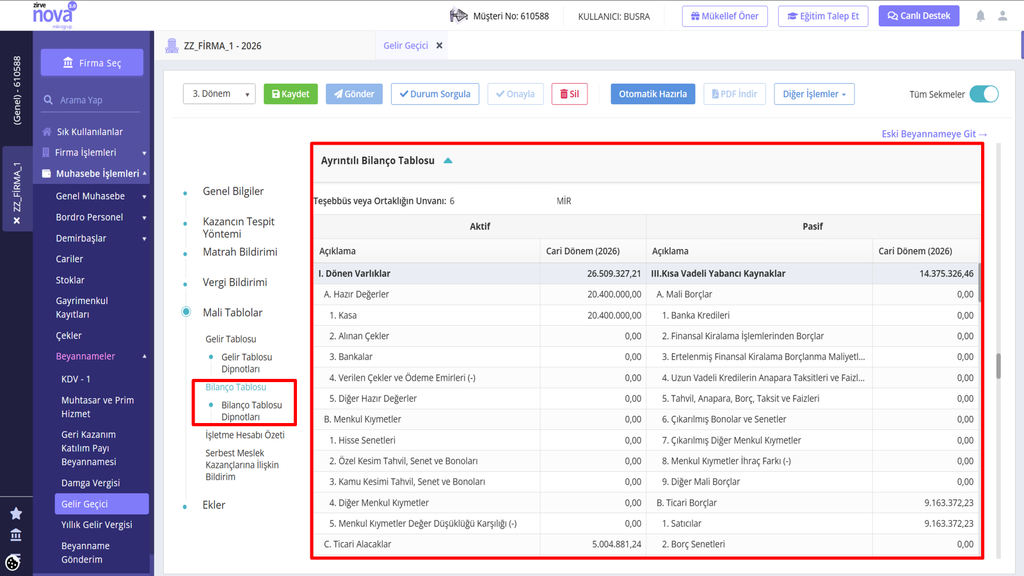Expand the Firma İşlemleri menu

[x=144, y=153]
